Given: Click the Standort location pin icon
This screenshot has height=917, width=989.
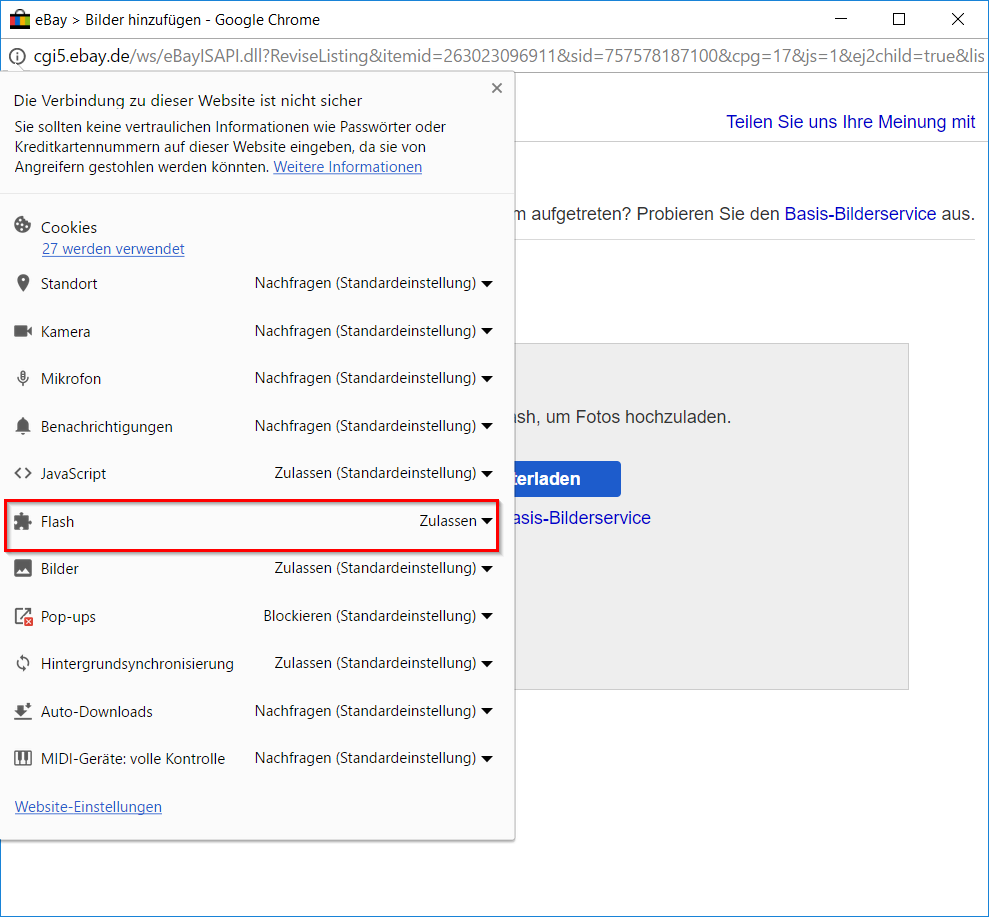Looking at the screenshot, I should pos(23,283).
